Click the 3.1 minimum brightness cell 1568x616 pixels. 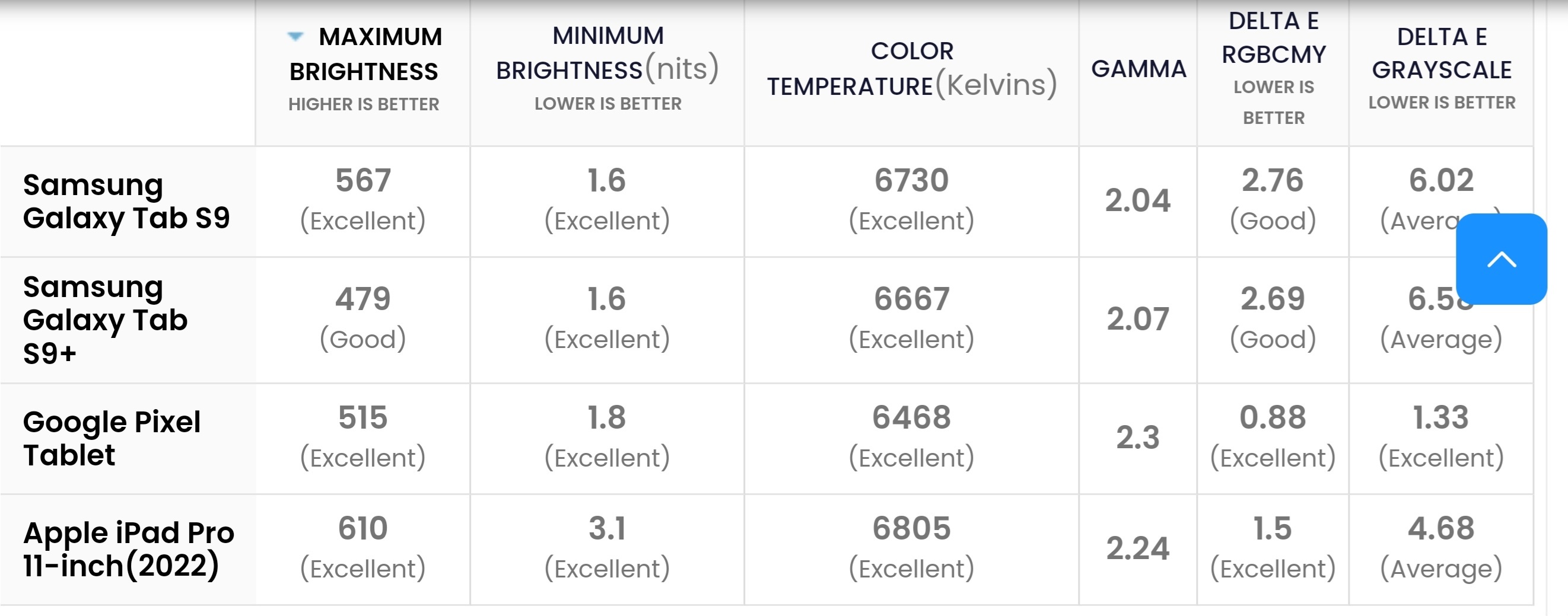pos(607,549)
